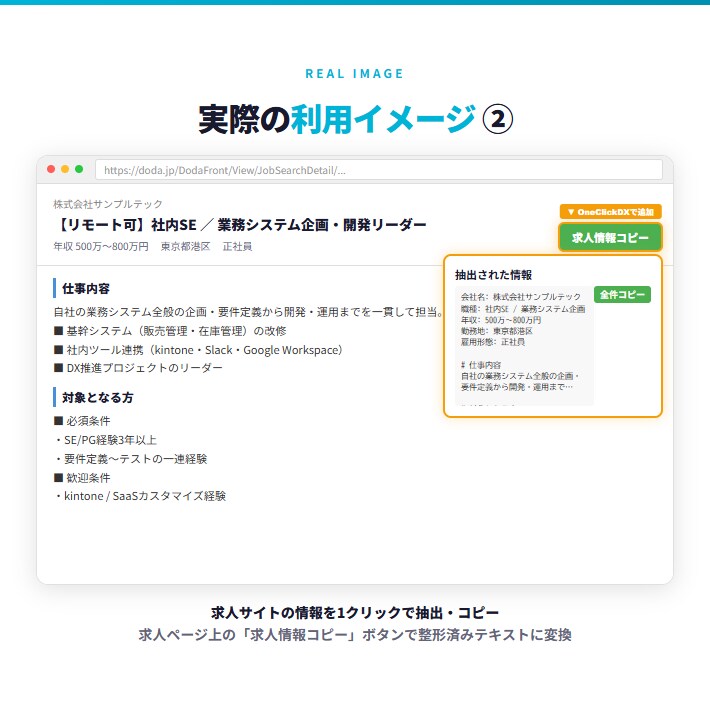This screenshot has height=710, width=710.
Task: Click the salary text 年収 500万～800万円
Action: (101, 246)
